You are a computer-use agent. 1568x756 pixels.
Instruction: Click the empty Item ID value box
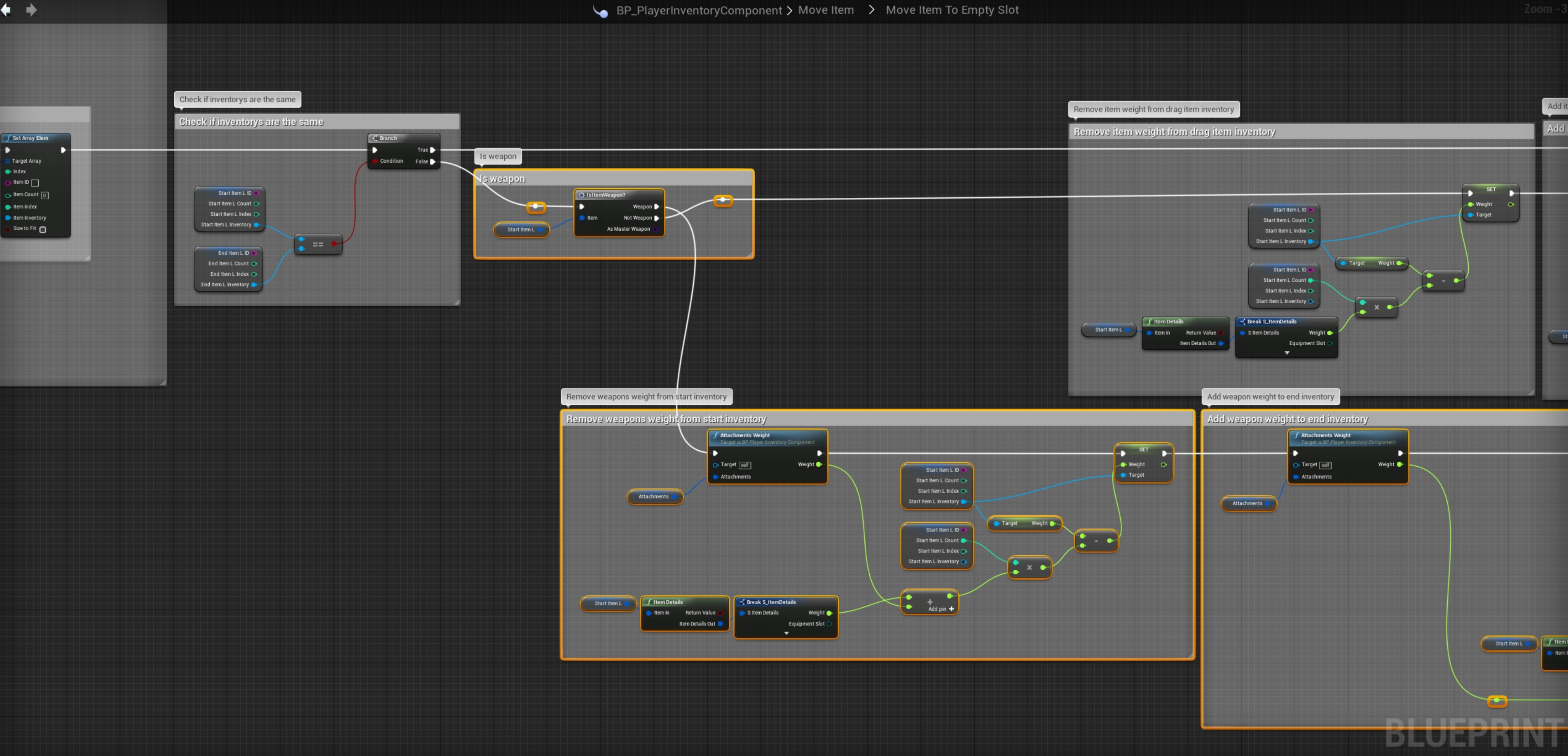[35, 183]
